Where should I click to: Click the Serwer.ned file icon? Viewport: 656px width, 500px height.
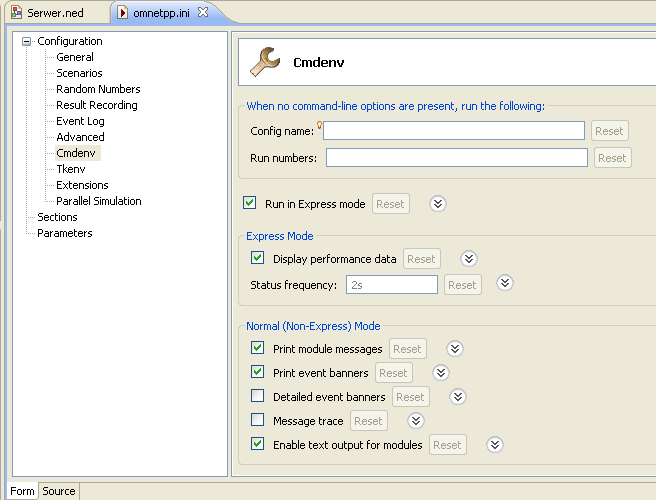16,13
